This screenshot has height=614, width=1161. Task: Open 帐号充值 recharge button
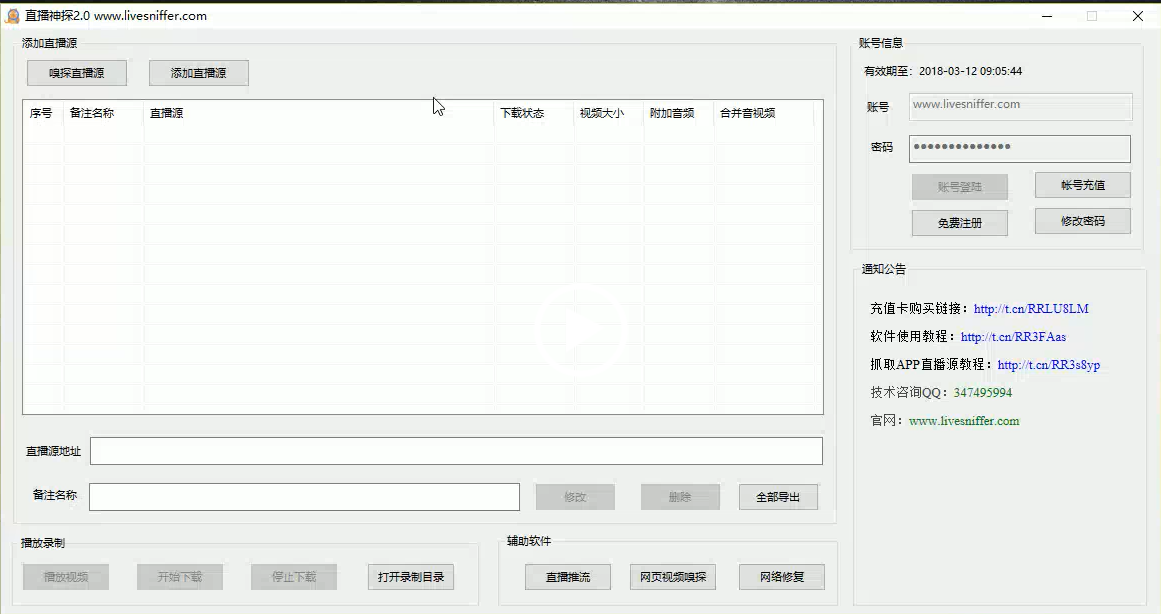point(1083,185)
